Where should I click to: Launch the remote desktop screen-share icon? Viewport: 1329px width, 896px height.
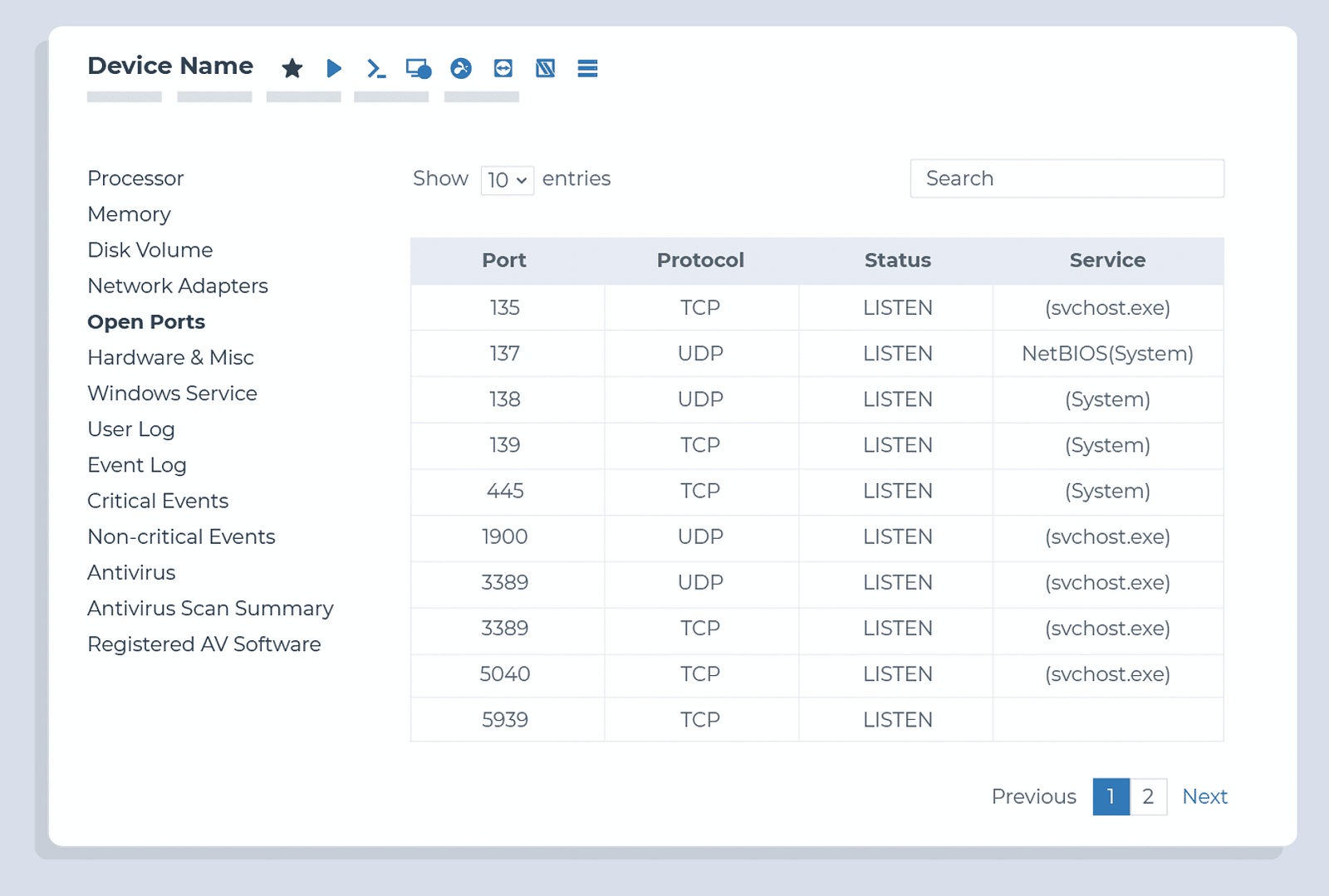(419, 69)
